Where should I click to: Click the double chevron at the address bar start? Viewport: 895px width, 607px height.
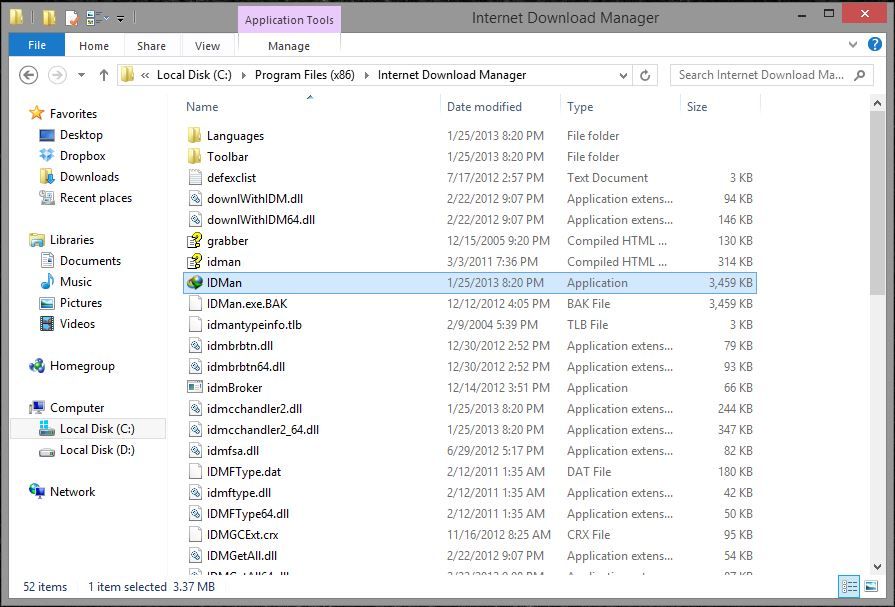pyautogui.click(x=145, y=75)
